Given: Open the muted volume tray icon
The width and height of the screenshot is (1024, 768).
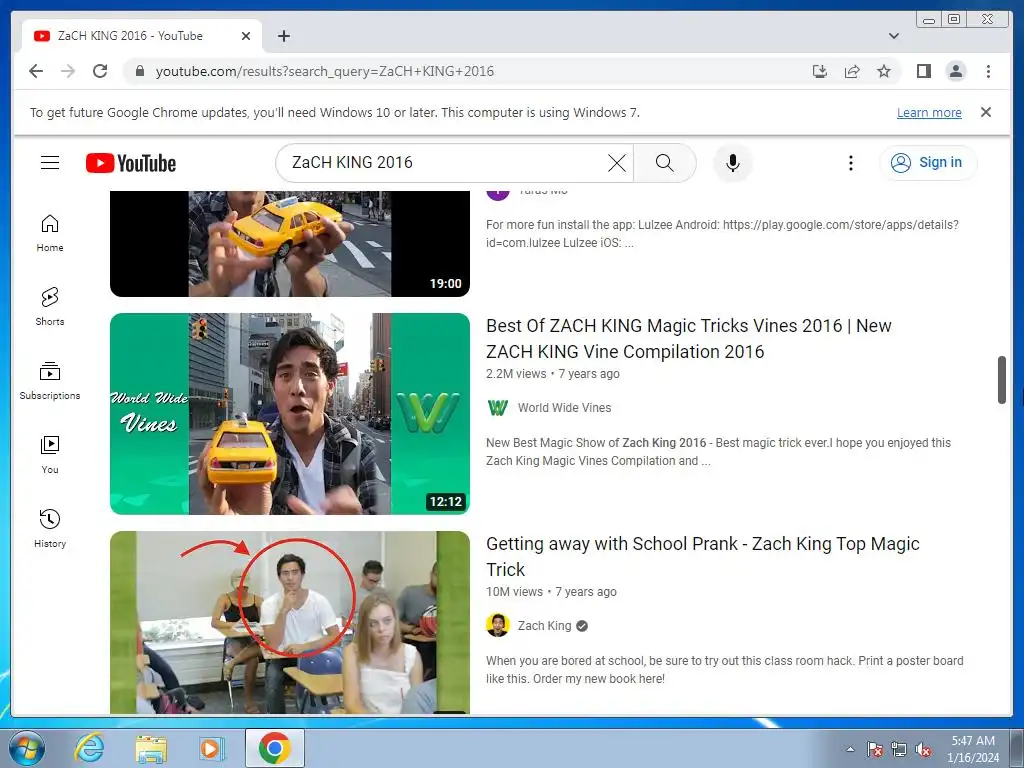Looking at the screenshot, I should click(x=923, y=749).
